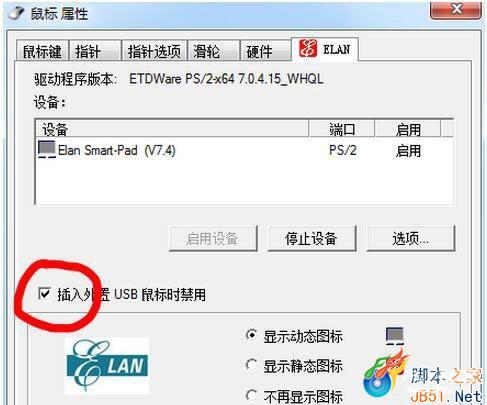The image size is (487, 405).
Task: Uncheck disable when external USB mouse inserted
Action: pos(44,294)
